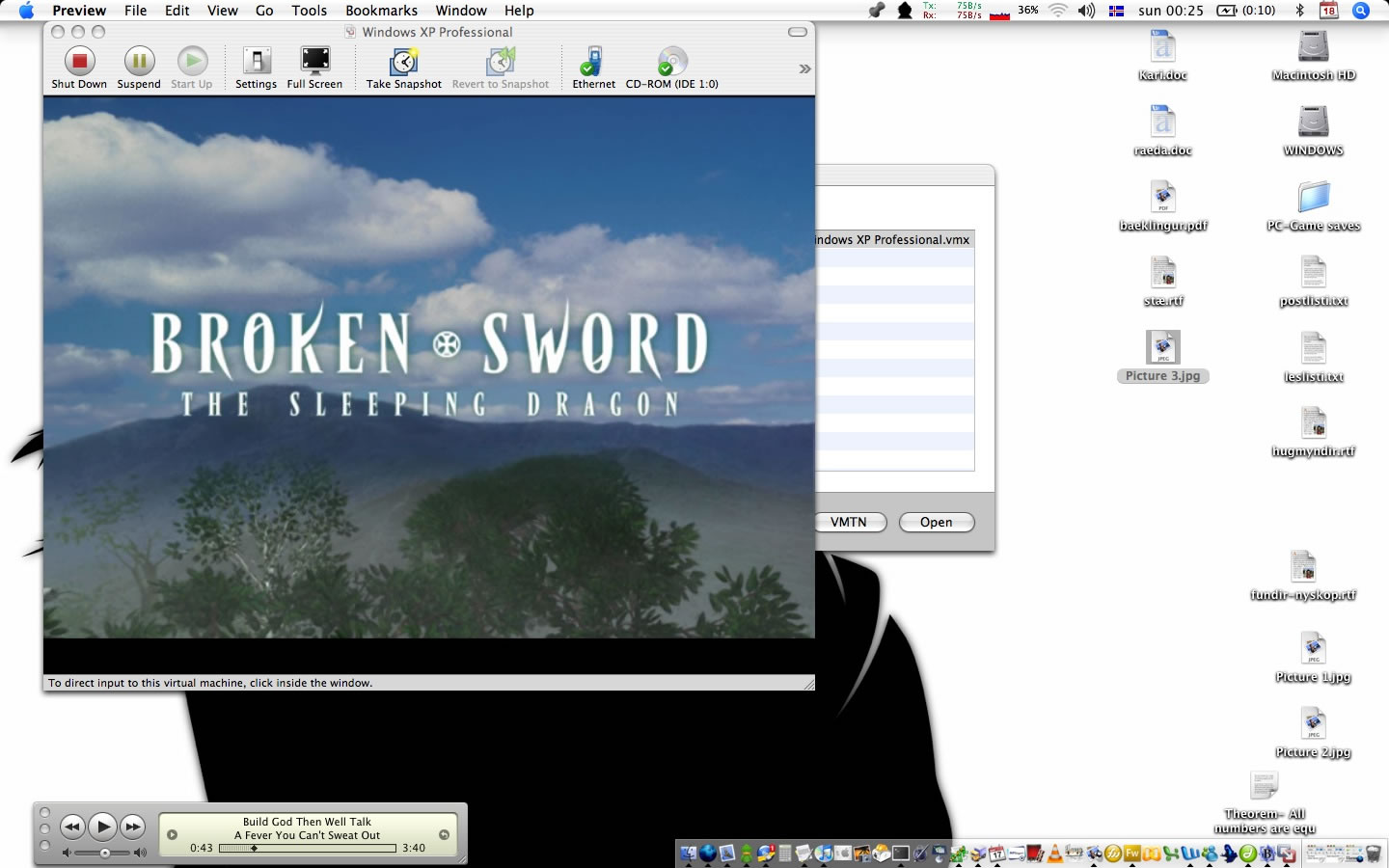The image size is (1389, 868).
Task: Click the menu bar clock sun 00:25
Action: [1171, 11]
